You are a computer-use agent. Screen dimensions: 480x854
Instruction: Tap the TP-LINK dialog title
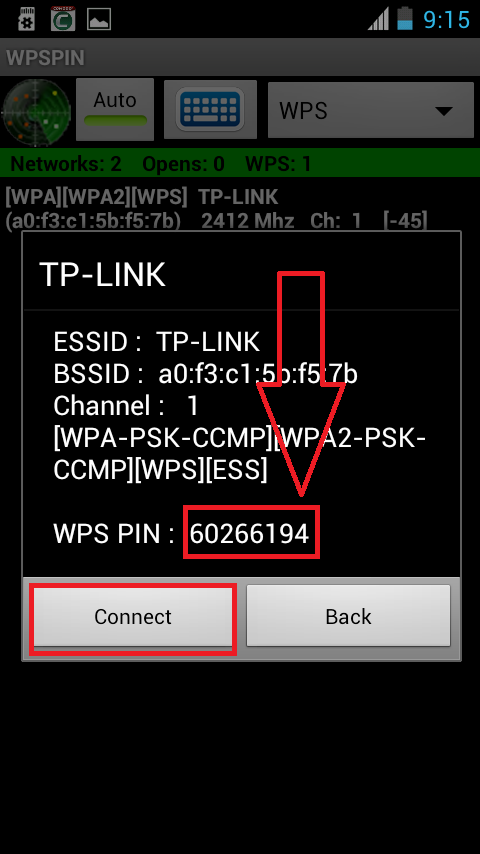click(x=102, y=275)
